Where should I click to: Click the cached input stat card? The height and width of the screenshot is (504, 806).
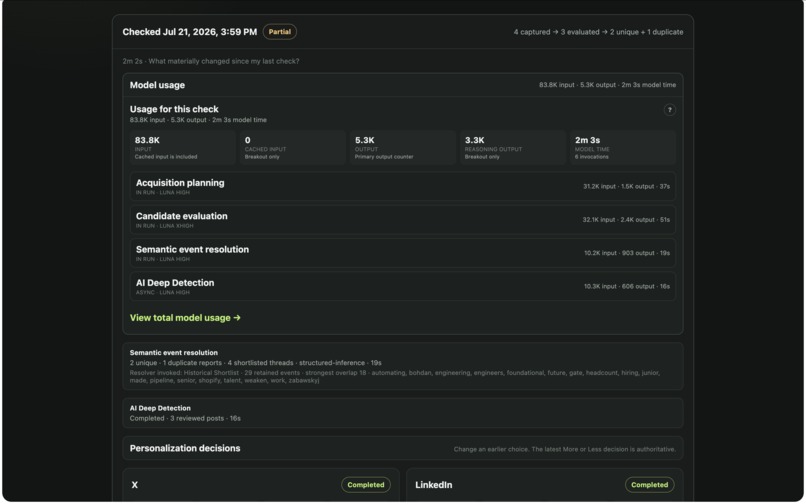coord(292,147)
